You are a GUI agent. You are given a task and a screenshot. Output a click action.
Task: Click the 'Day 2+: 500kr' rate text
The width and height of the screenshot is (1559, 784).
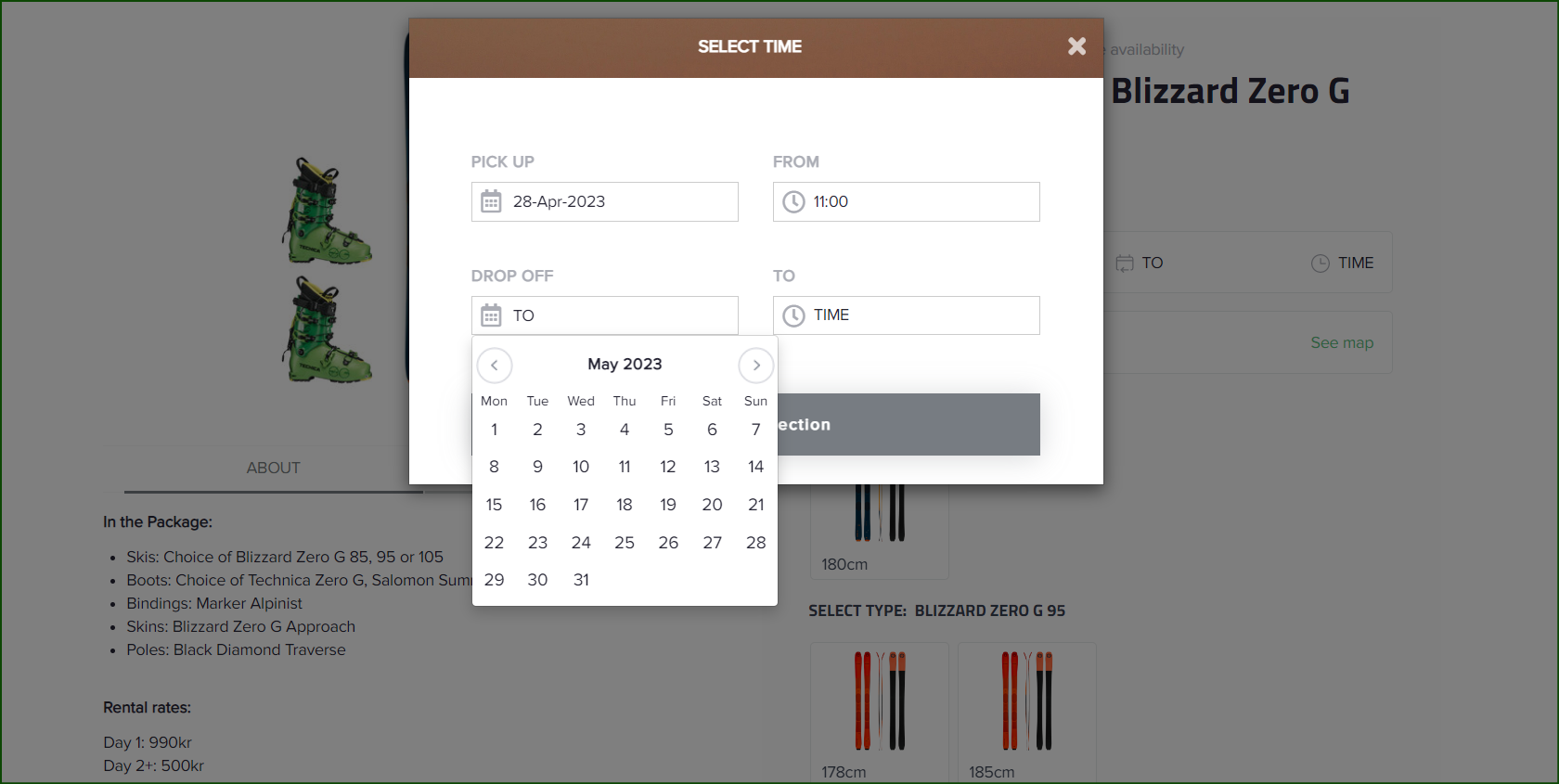pos(153,765)
